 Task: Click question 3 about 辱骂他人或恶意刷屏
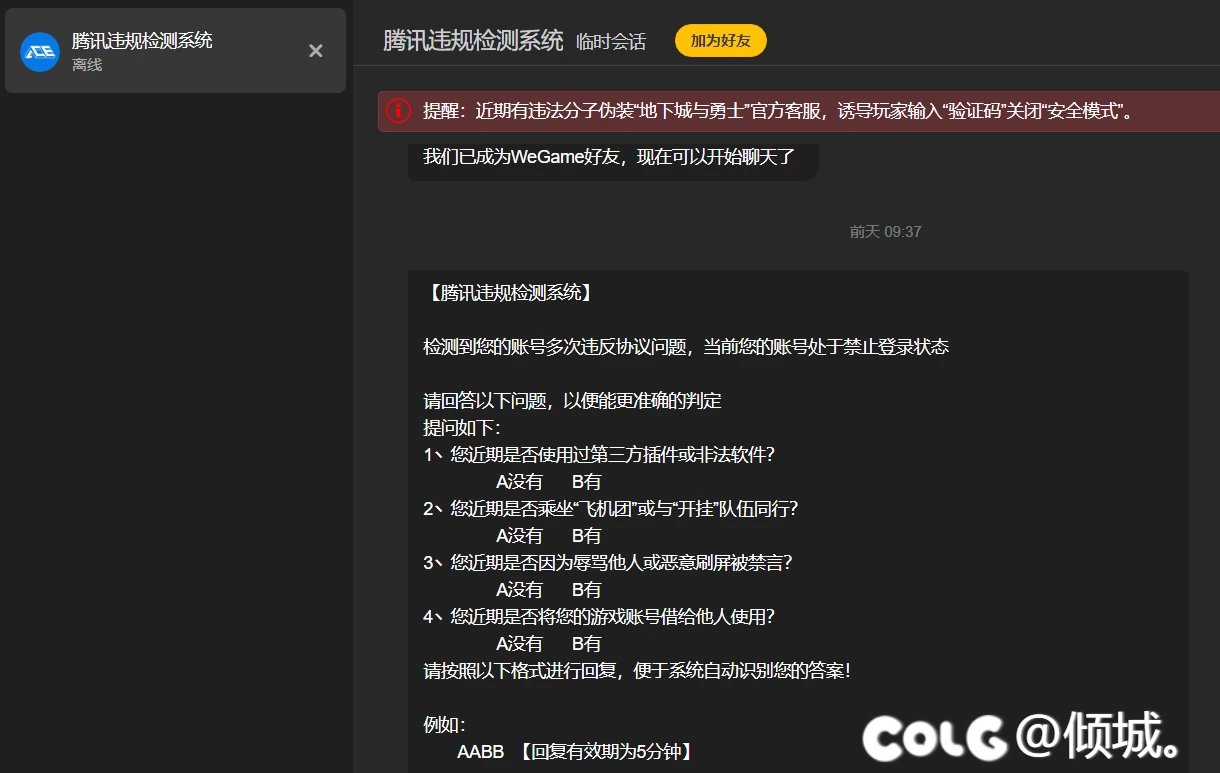point(608,563)
